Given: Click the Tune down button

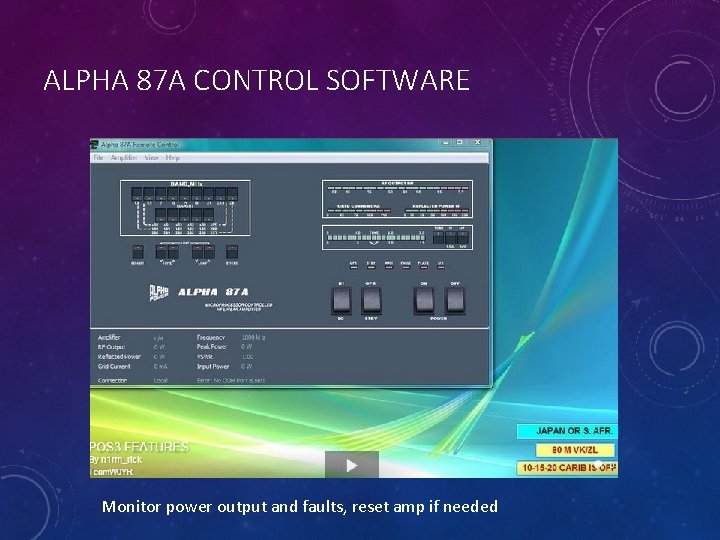Looking at the screenshot, I should [161, 252].
